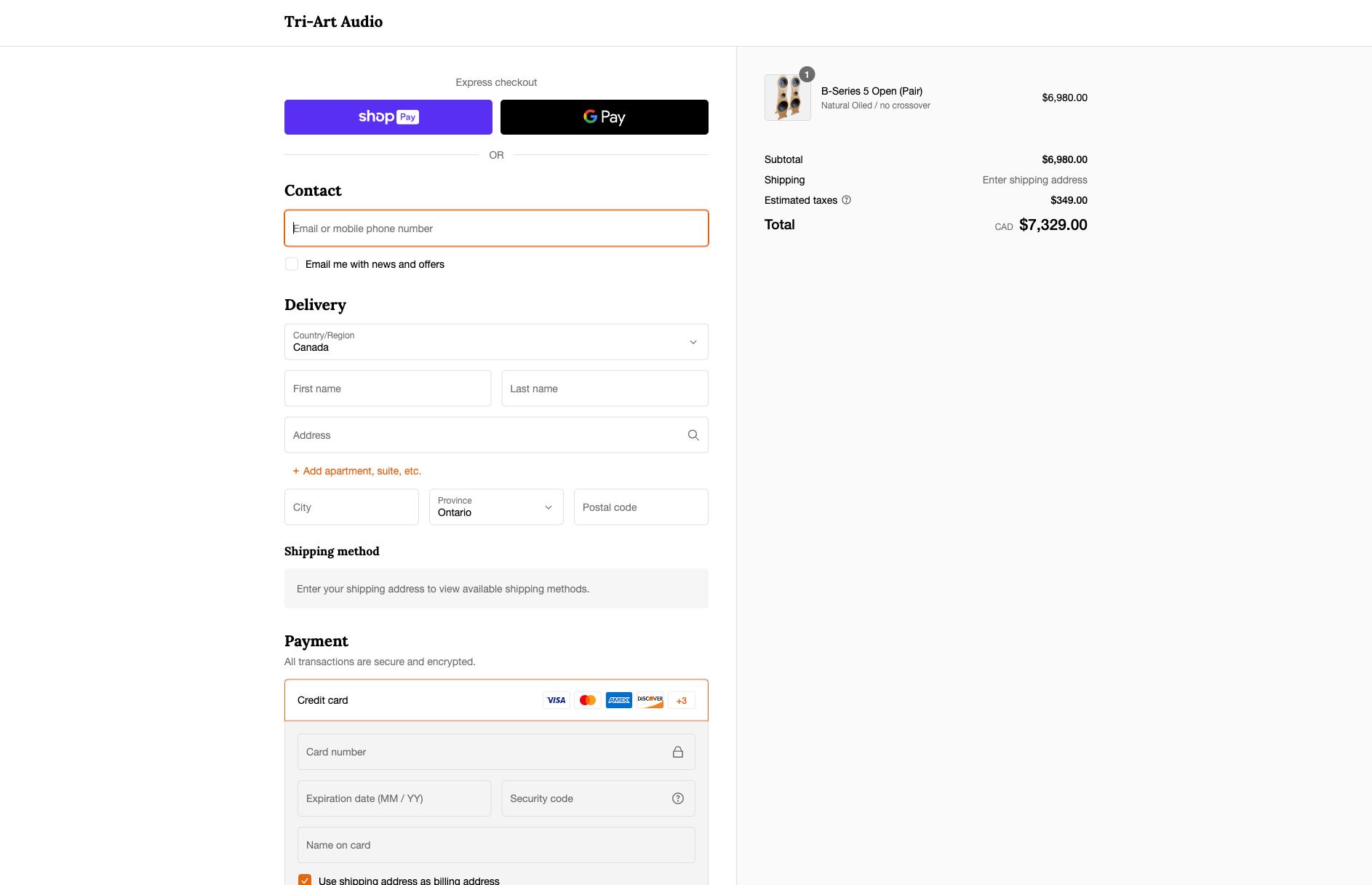Choose Google Pay express checkout

click(x=605, y=117)
